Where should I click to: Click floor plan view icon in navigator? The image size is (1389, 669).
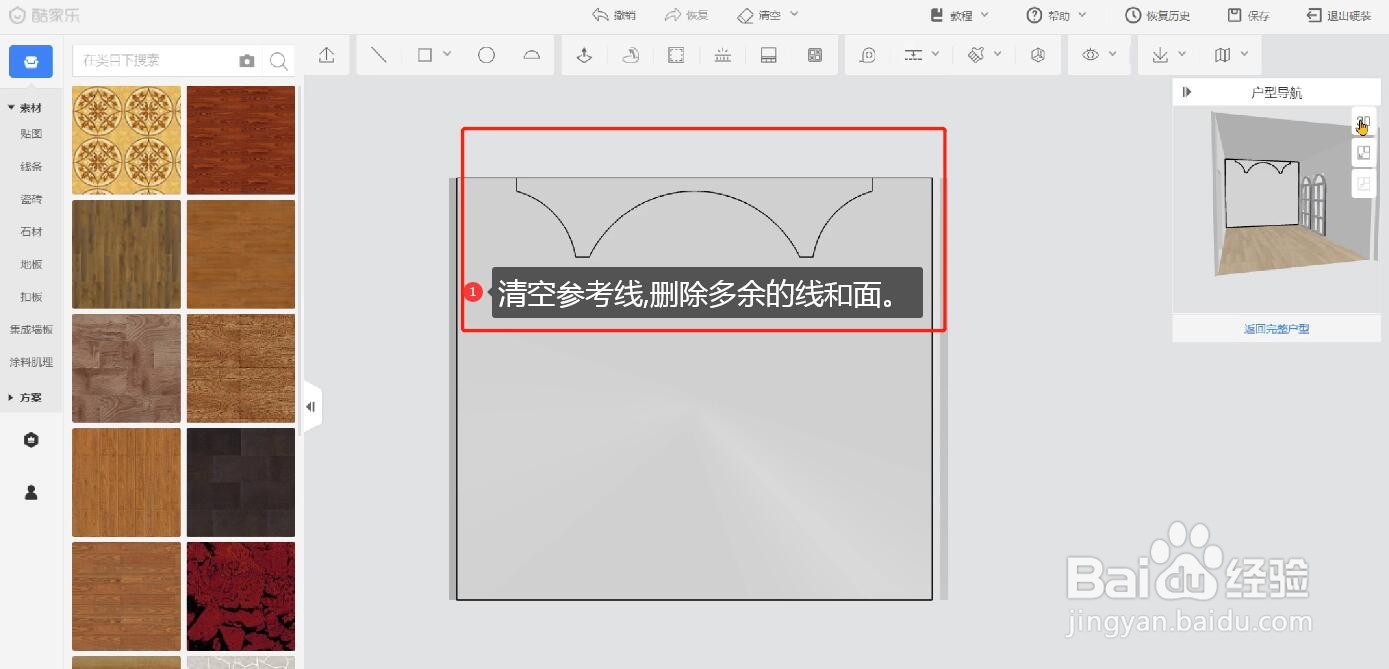[x=1363, y=153]
